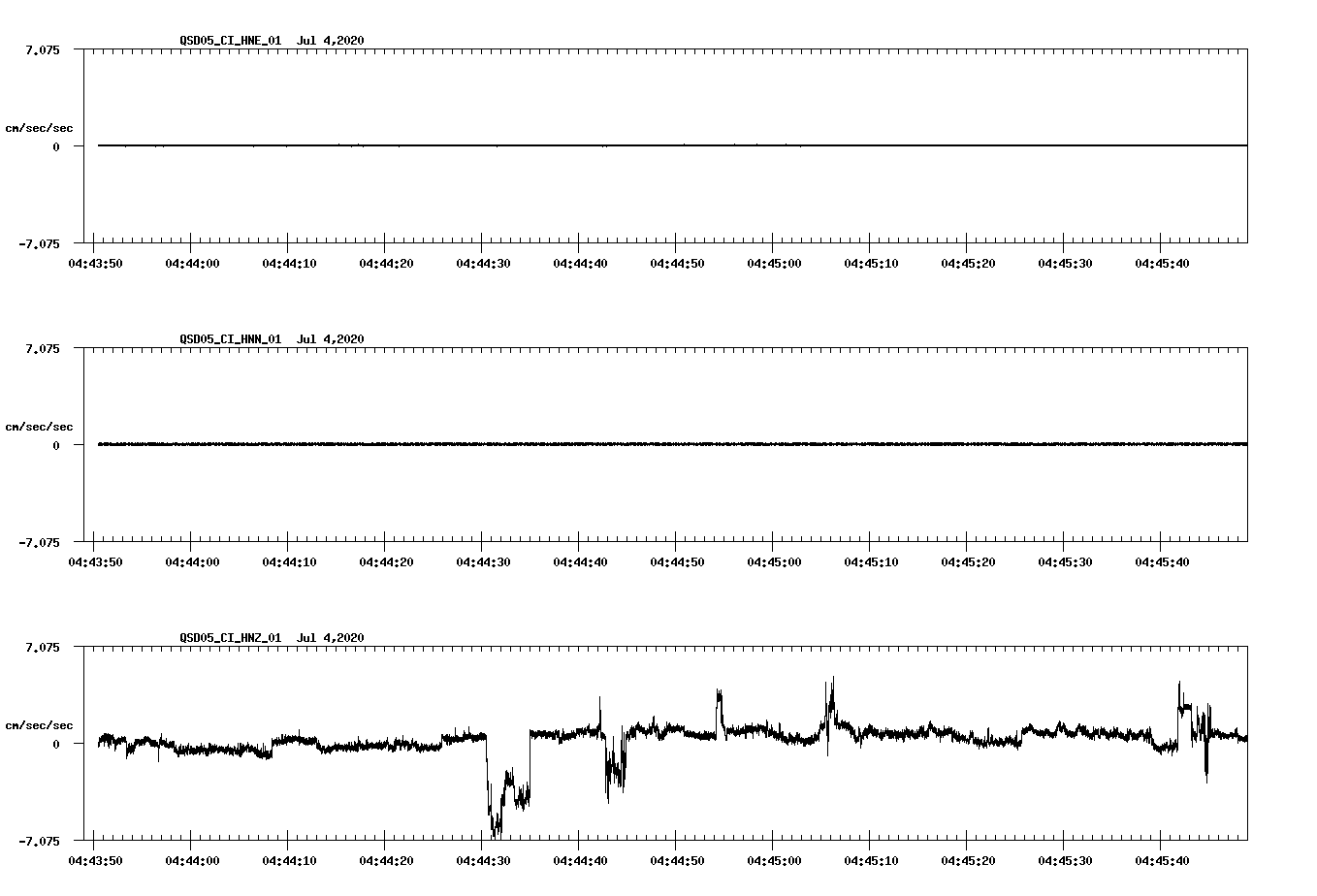Click the 7.075 label on the HNE plot
Image resolution: width=1317 pixels, height=896 pixels.
(43, 49)
